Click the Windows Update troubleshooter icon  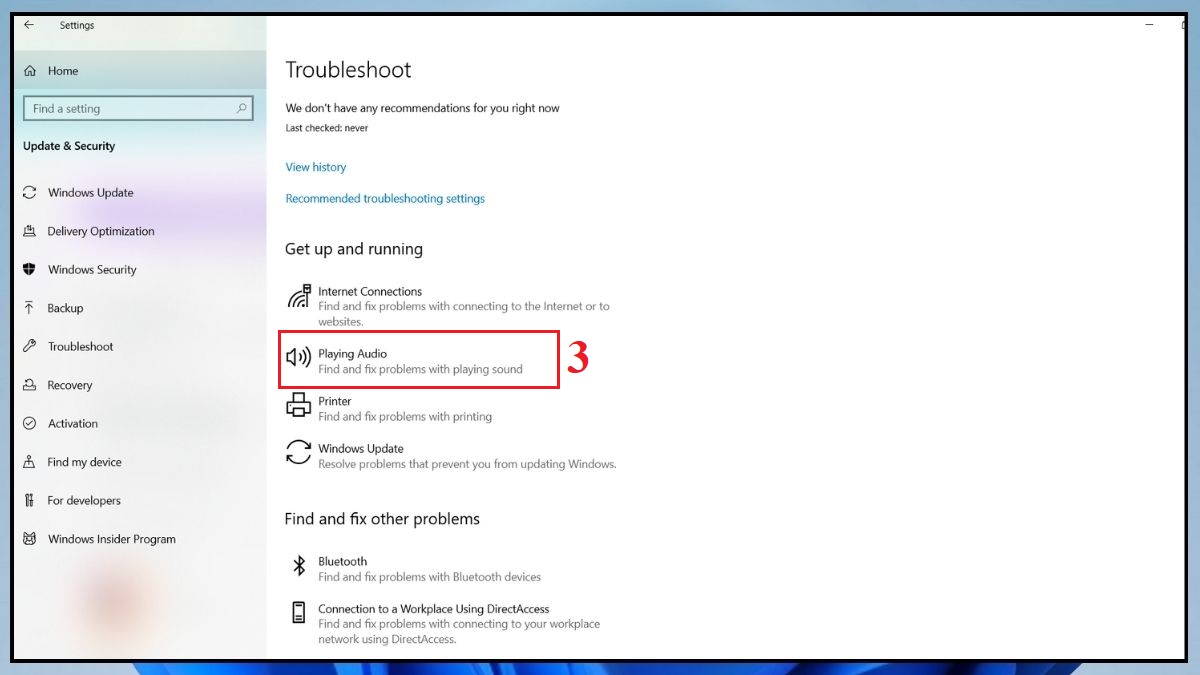click(298, 452)
